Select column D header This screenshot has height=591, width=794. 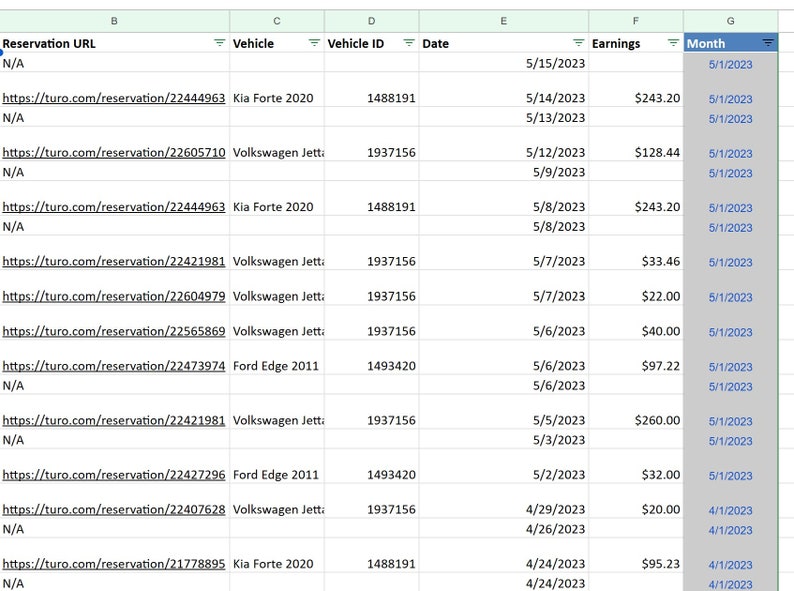[x=372, y=21]
